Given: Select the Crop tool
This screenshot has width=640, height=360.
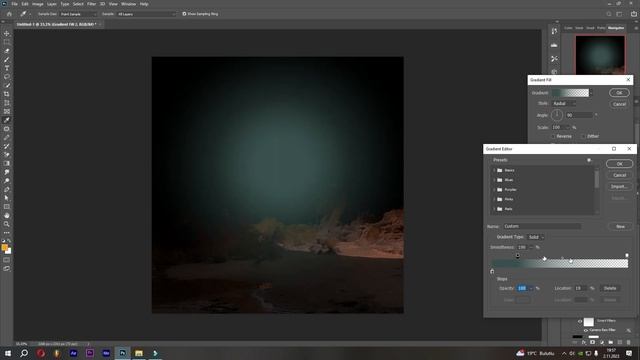Looking at the screenshot, I should pyautogui.click(x=7, y=94).
